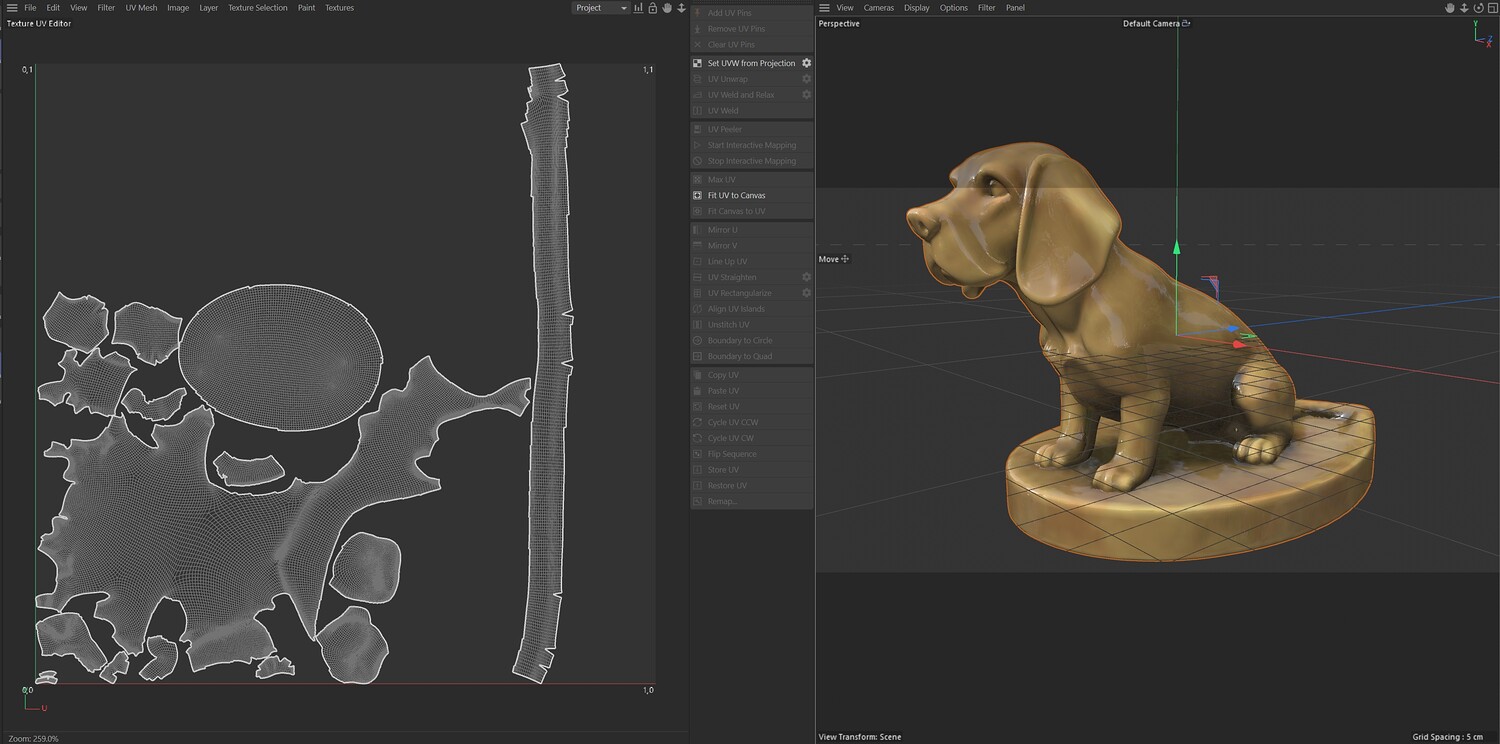Click the Perspective viewport label
The image size is (1500, 744).
coord(839,23)
